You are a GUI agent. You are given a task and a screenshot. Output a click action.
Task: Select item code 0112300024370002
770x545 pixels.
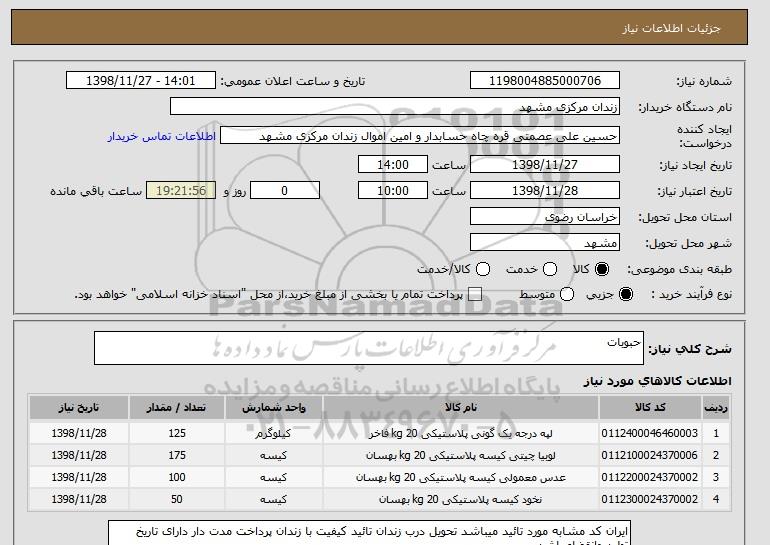[650, 499]
